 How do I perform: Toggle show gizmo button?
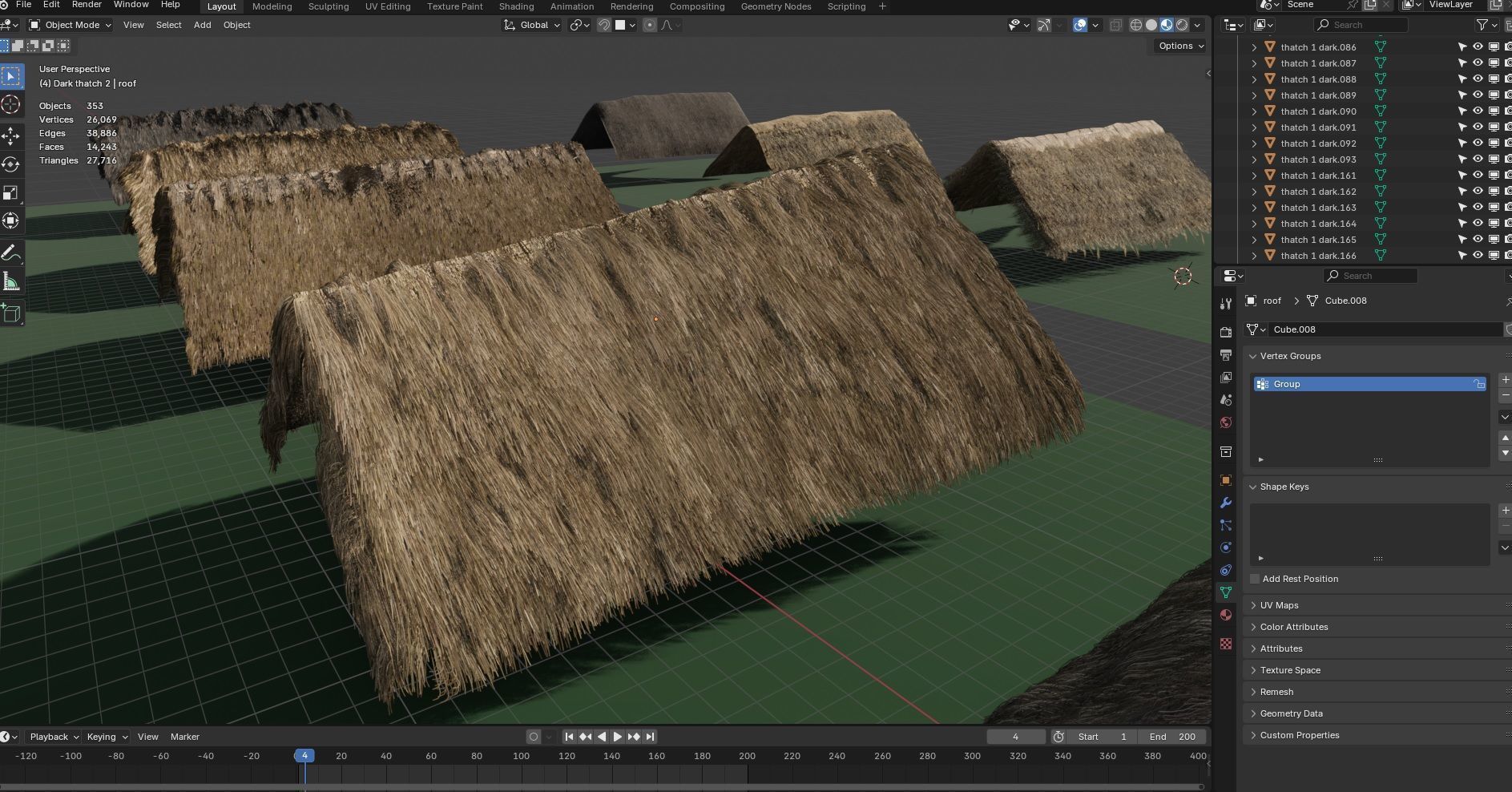tap(1043, 25)
